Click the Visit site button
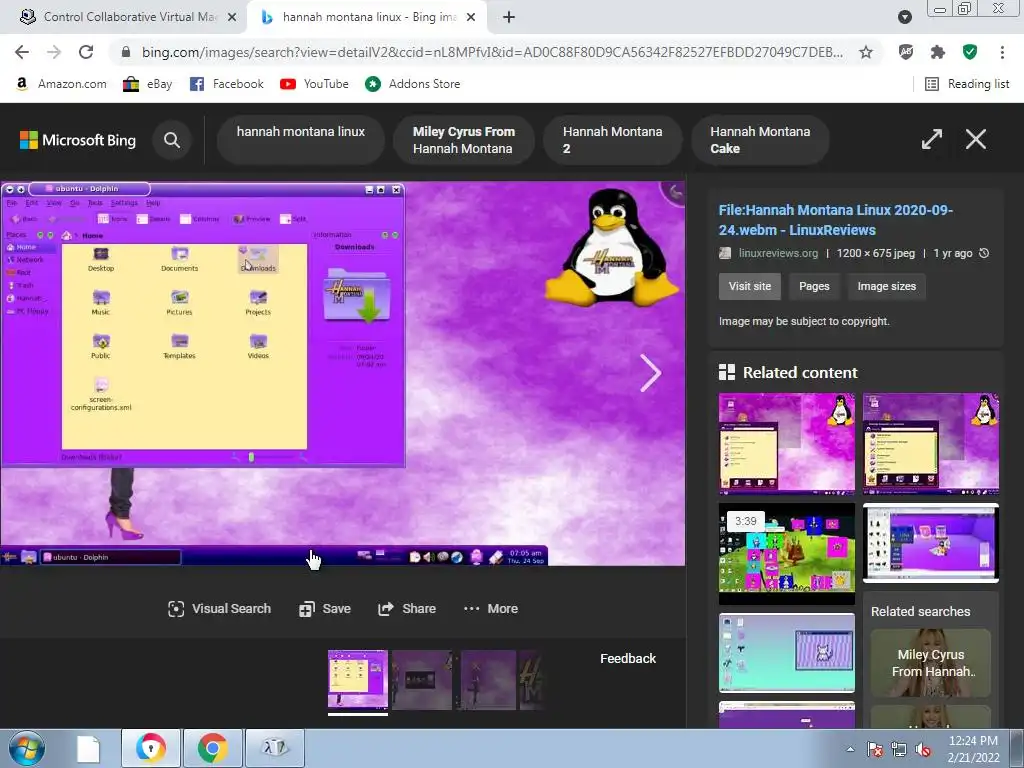The image size is (1024, 768). pos(750,286)
